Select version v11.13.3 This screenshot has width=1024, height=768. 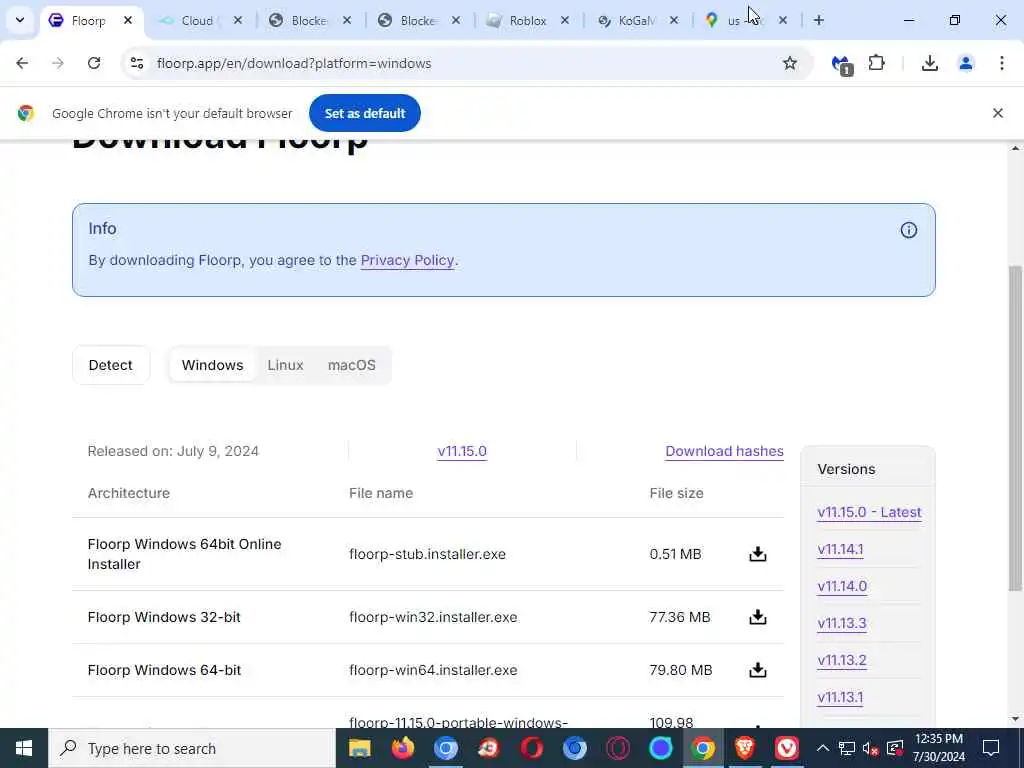(842, 623)
